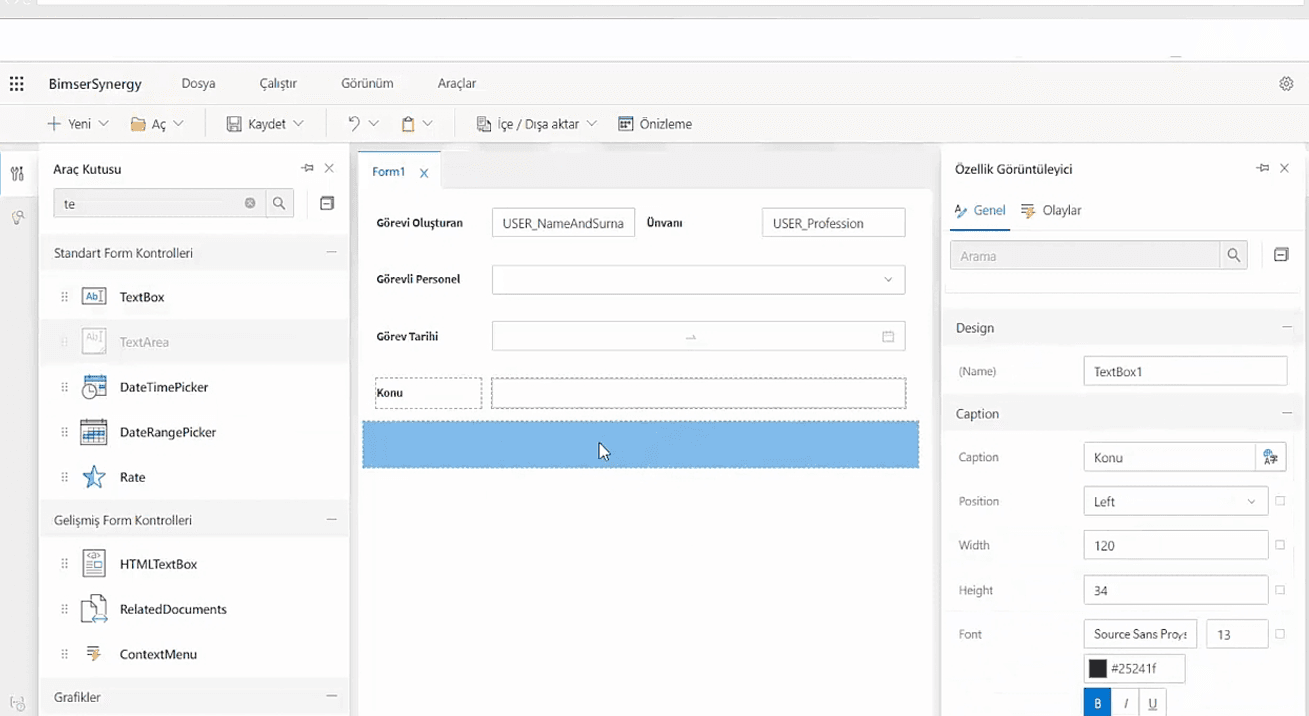Open the Görünüm menu
Screen dimensions: 1309x716
point(367,84)
